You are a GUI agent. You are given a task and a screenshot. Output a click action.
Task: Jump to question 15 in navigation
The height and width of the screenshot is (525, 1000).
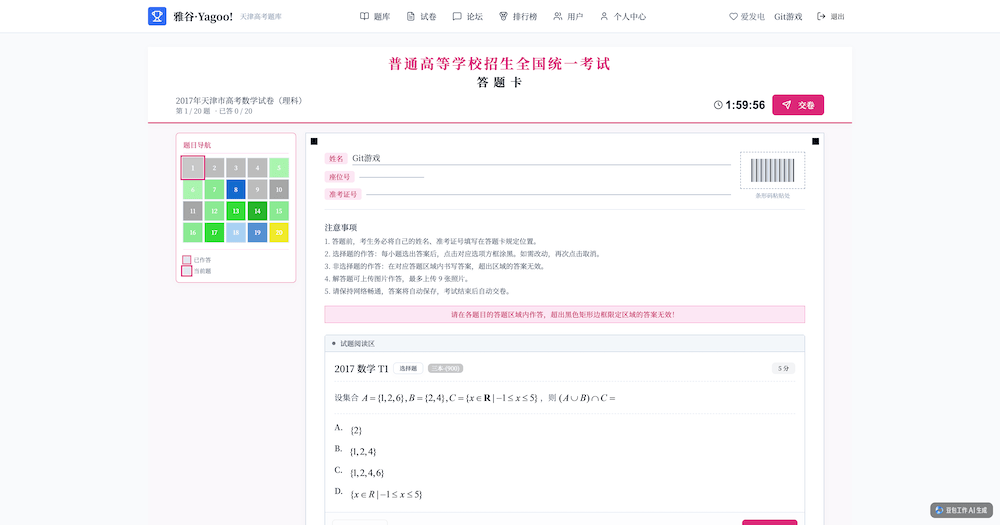[x=279, y=211]
